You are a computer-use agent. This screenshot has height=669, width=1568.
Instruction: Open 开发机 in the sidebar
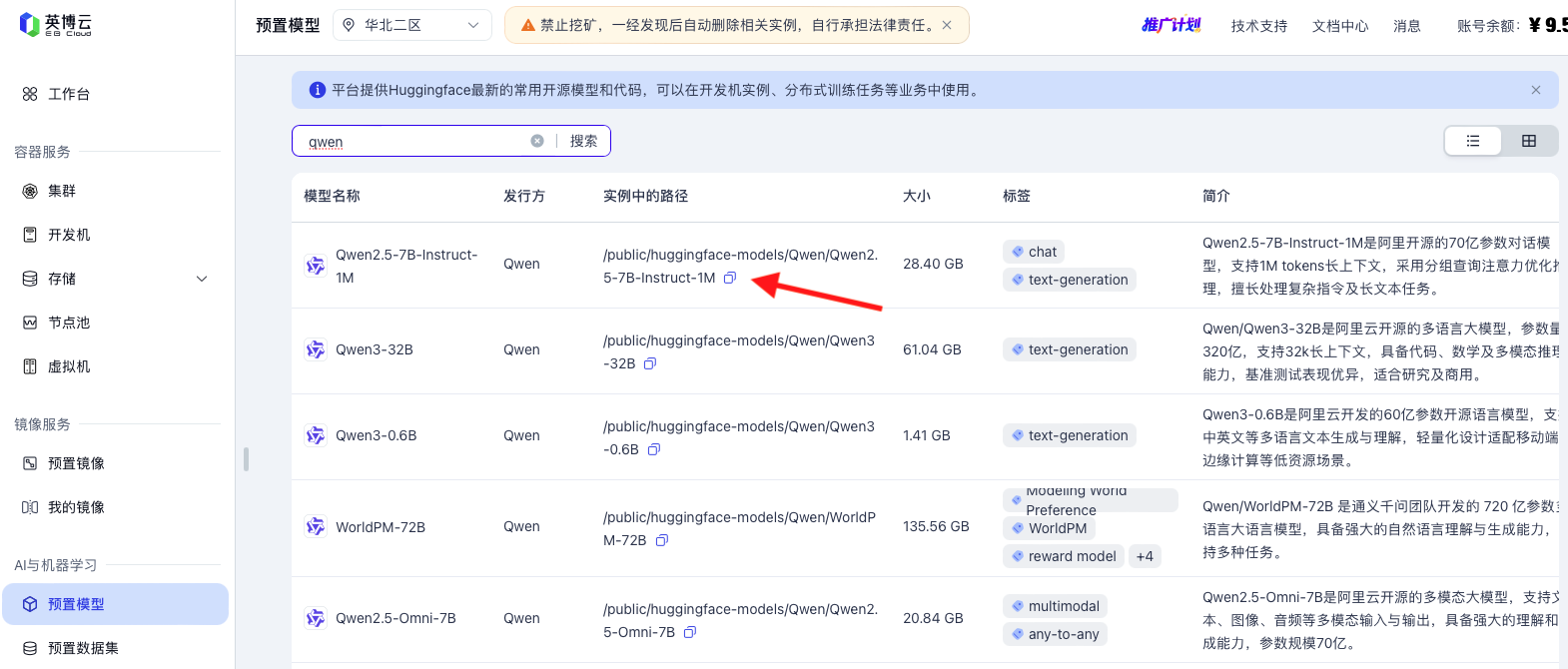pos(69,235)
